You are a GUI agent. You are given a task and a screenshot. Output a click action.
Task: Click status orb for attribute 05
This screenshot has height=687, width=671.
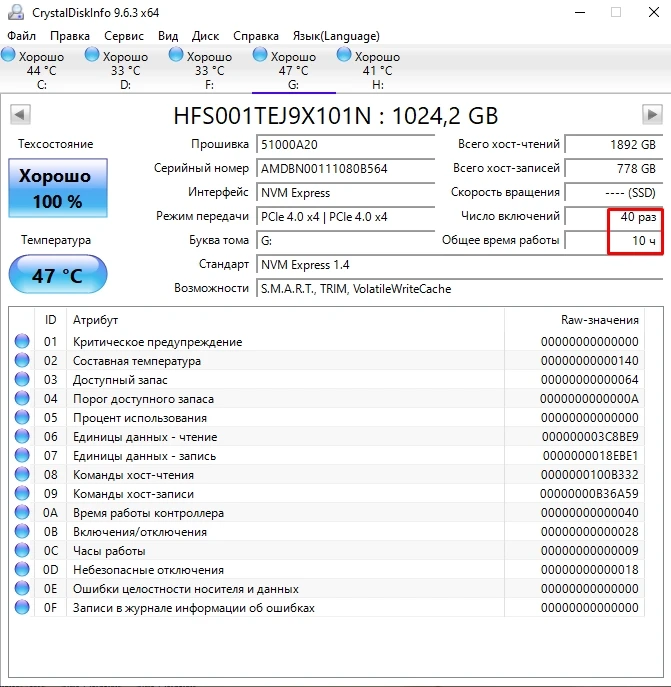coord(22,417)
